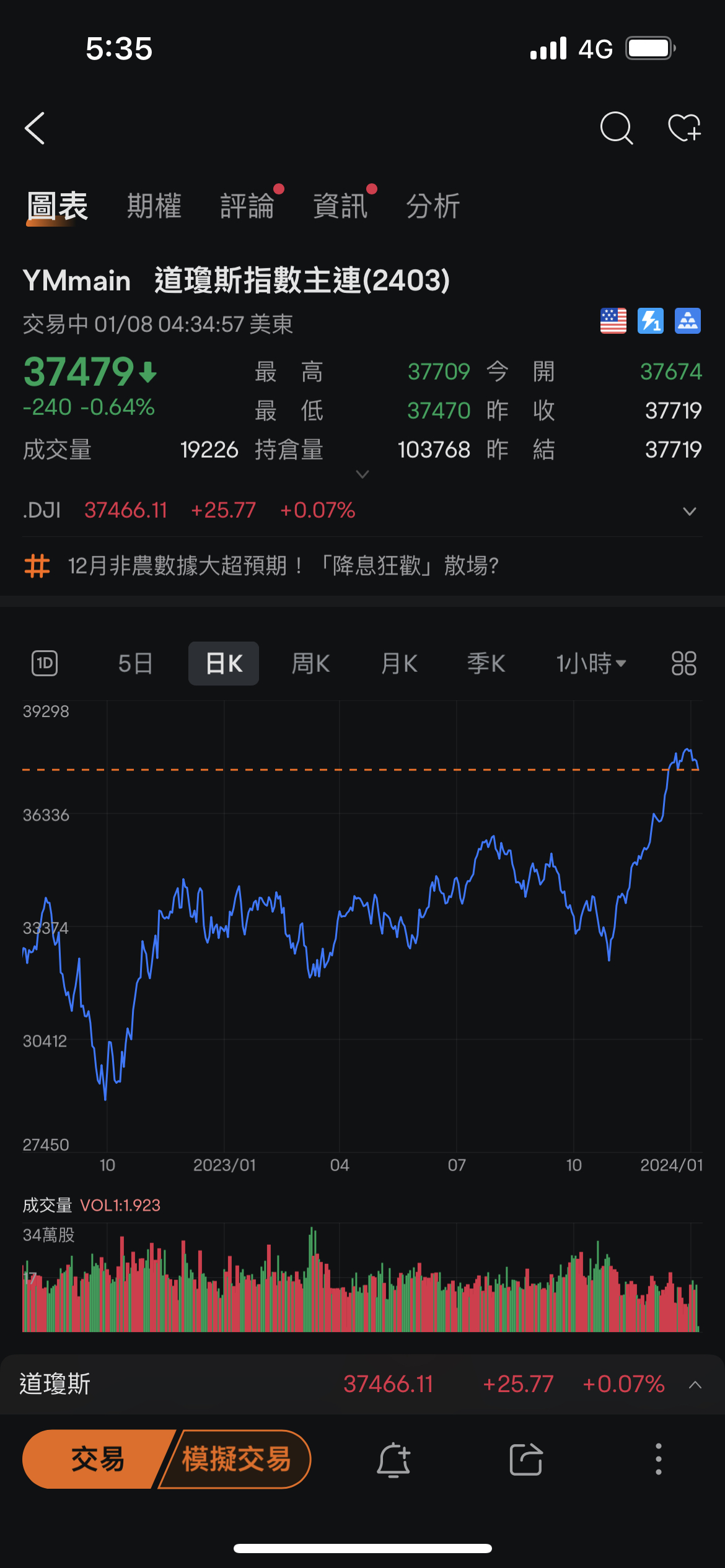Screen dimensions: 725x1568
Task: Tap the trading status 交易中 01/08 04:34:57 美東
Action: [158, 324]
